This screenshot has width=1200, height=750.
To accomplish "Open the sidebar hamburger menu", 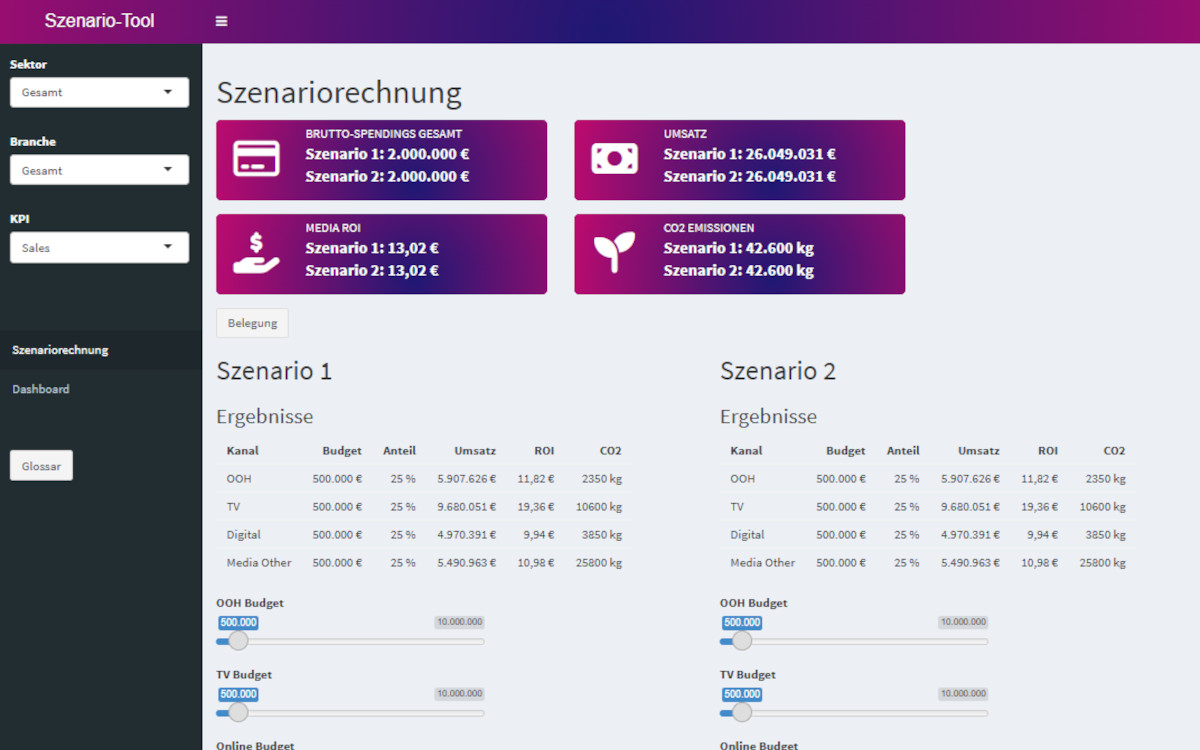I will pos(221,20).
